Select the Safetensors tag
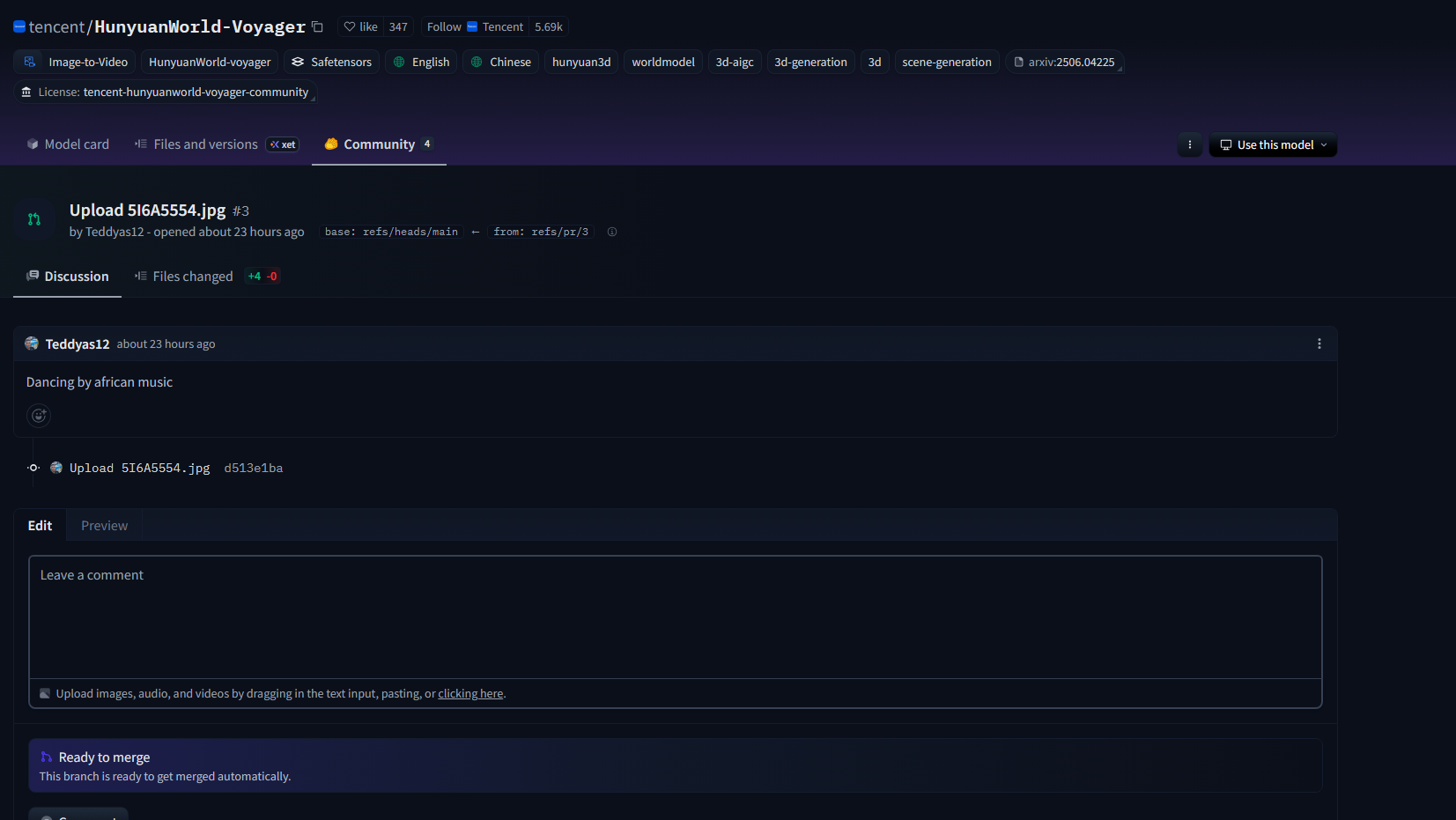Image resolution: width=1456 pixels, height=820 pixels. click(331, 62)
